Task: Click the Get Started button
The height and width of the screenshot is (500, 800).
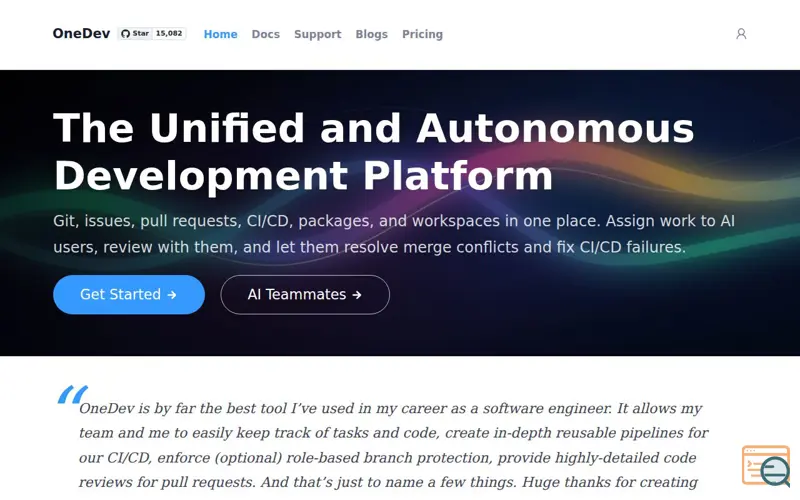Action: point(129,294)
